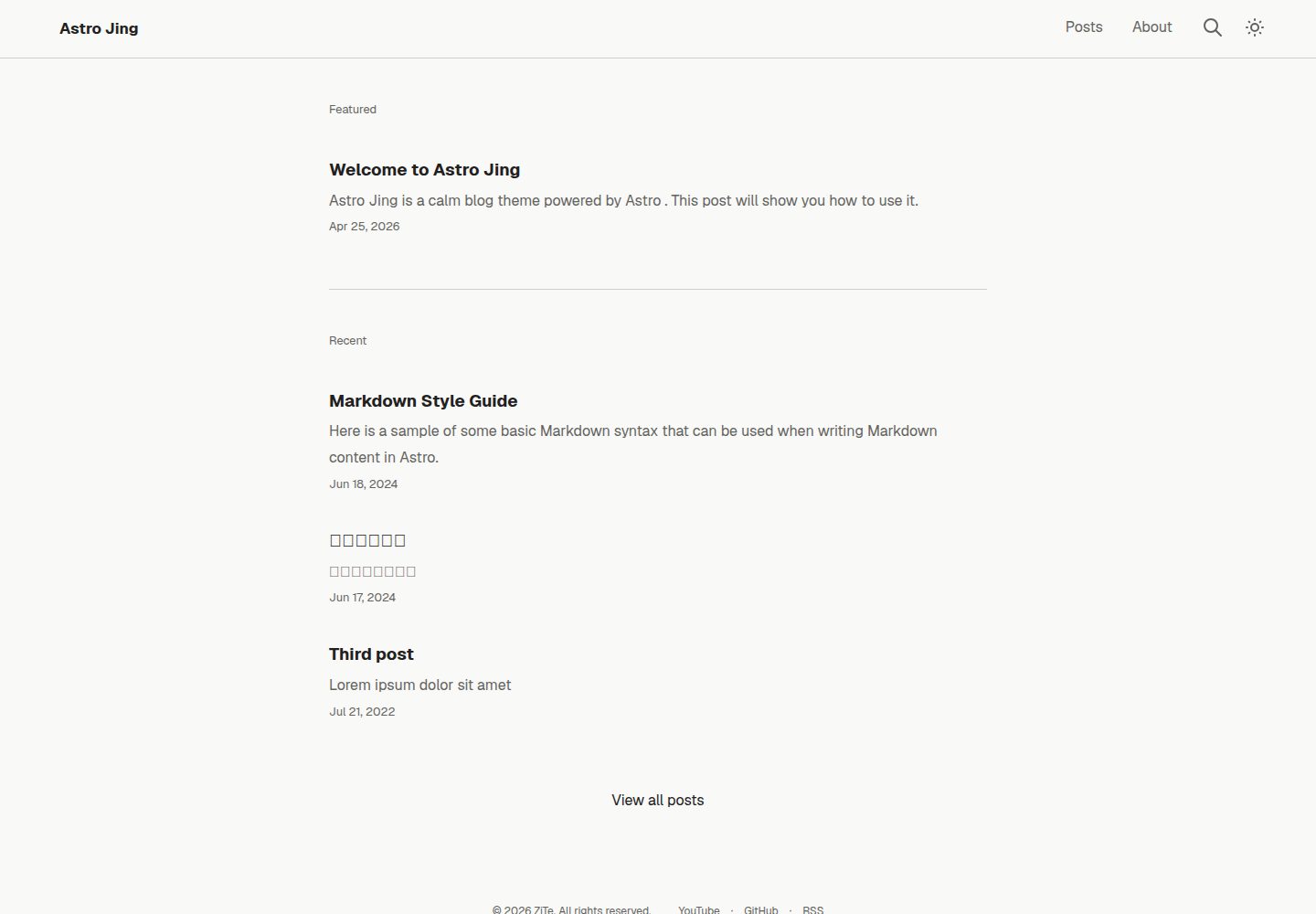Go to the About page
Screen dimensions: 1316x914
pos(1151,27)
